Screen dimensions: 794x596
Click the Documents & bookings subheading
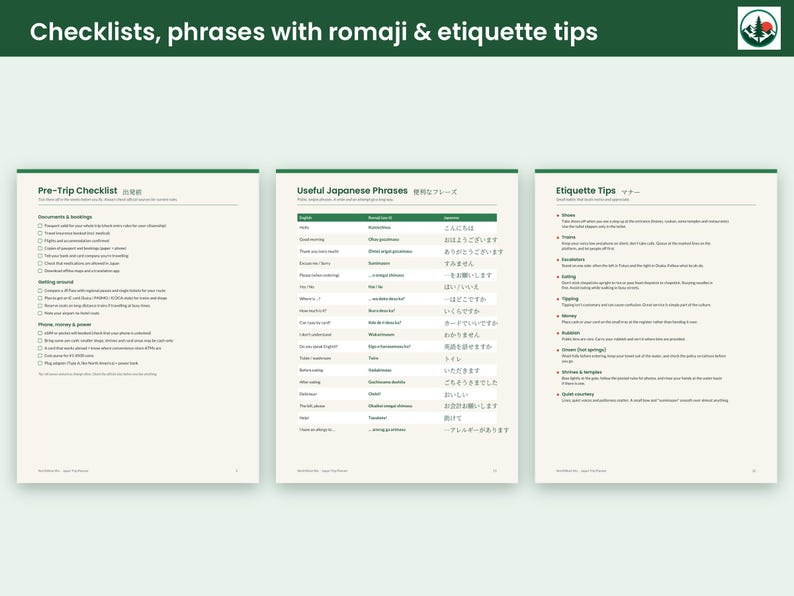click(65, 217)
